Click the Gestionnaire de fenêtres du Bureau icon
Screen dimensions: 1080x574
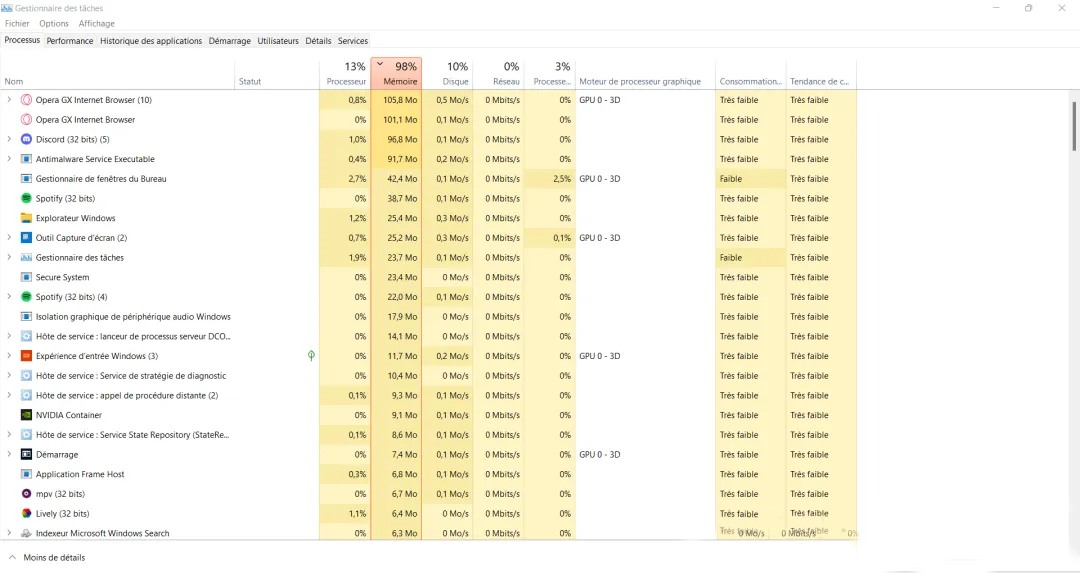click(26, 178)
